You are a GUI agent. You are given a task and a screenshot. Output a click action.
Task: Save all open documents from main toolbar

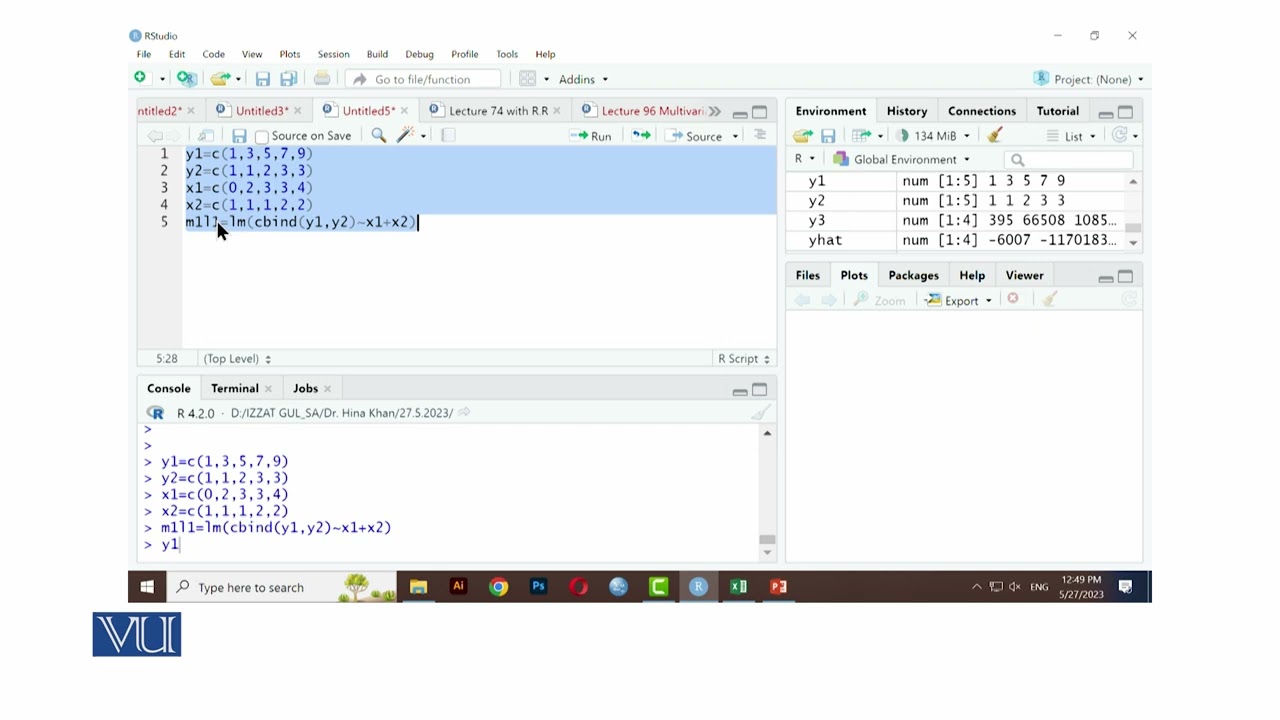(288, 79)
